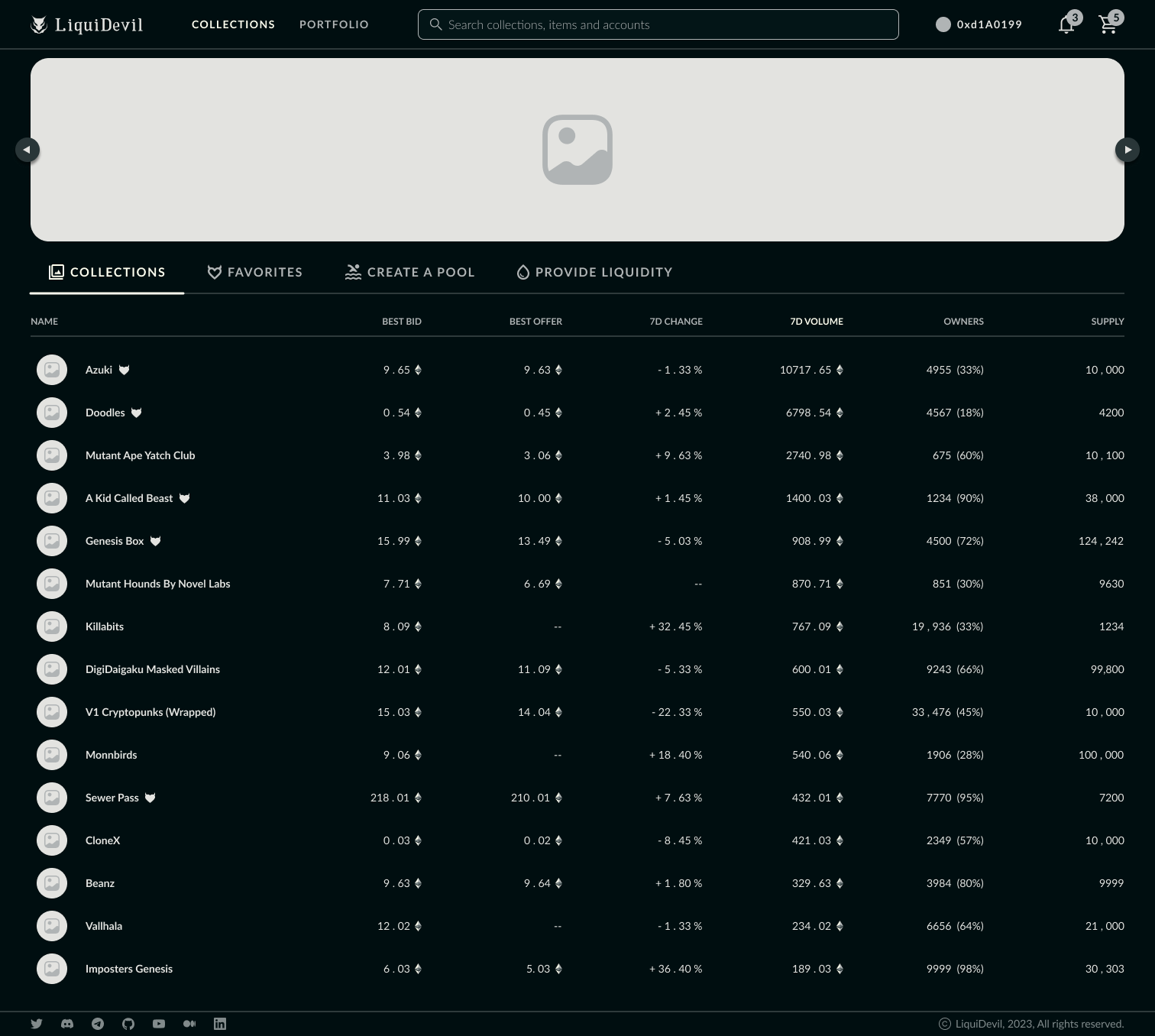Open the Genesis Box collection name
The image size is (1155, 1036).
click(115, 541)
